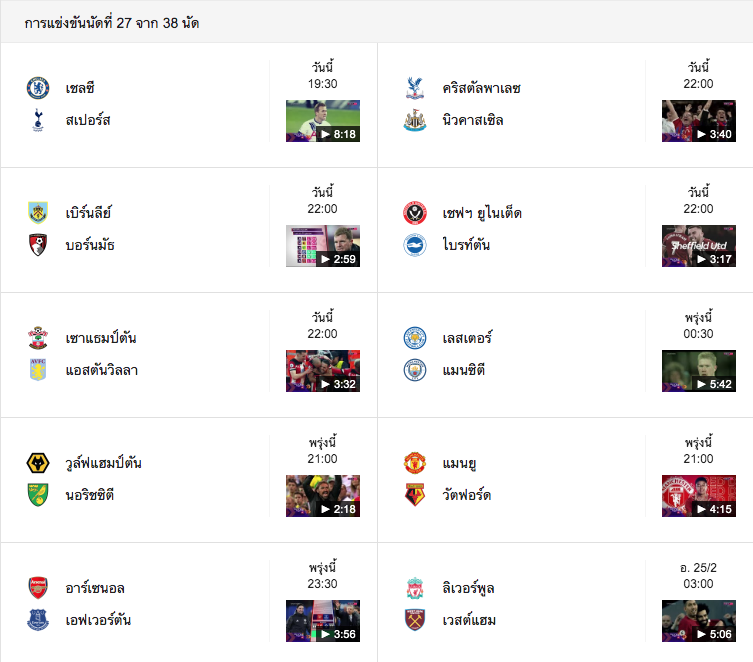Click the matchday 27 of 38 header

click(x=111, y=23)
